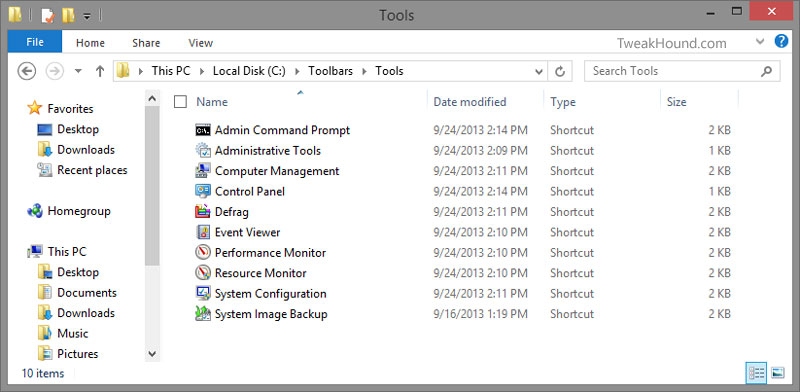Expand the arrow after Toolbars in path
This screenshot has height=392, width=800.
point(364,71)
